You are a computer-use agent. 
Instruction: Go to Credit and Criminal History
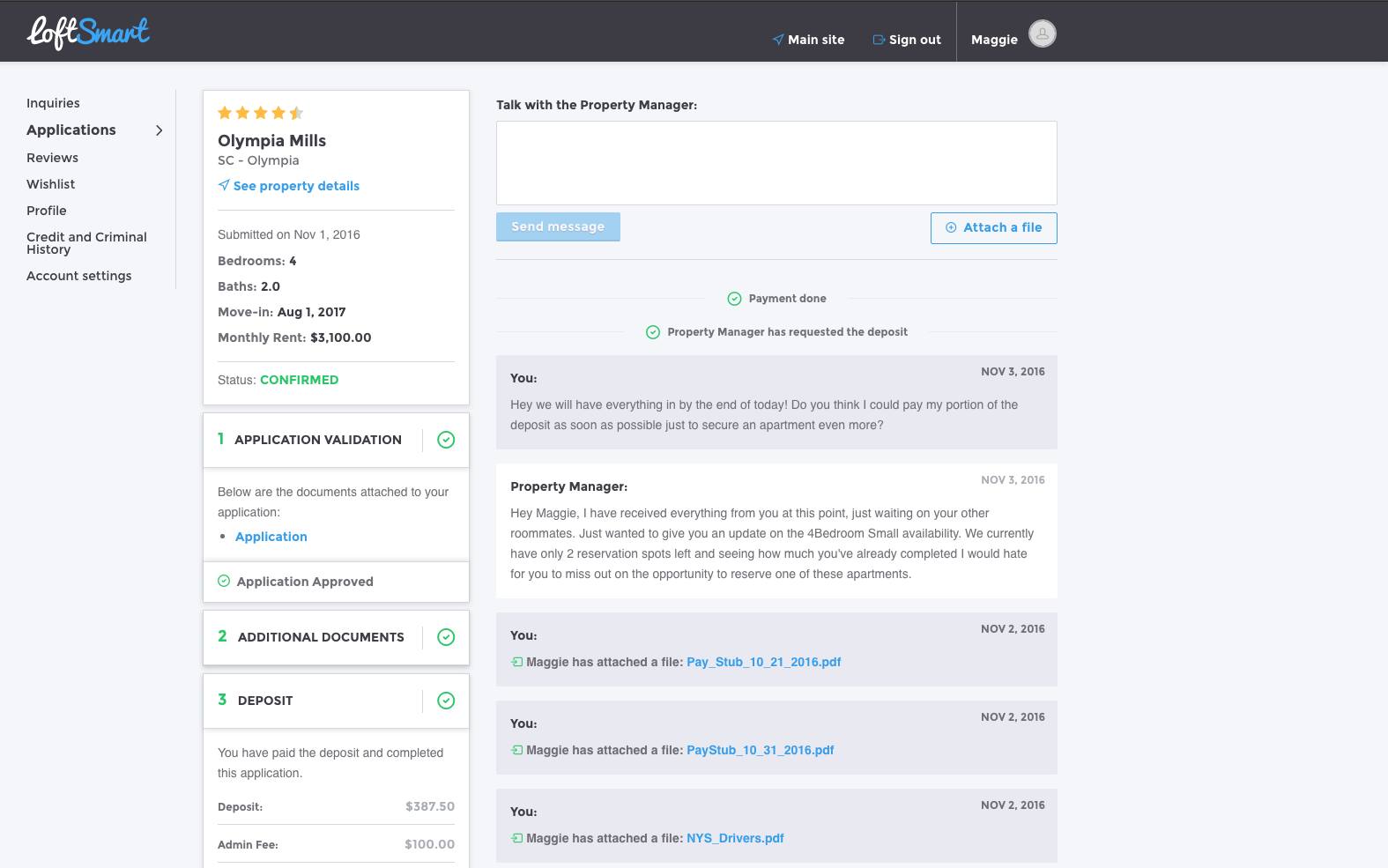click(x=86, y=243)
